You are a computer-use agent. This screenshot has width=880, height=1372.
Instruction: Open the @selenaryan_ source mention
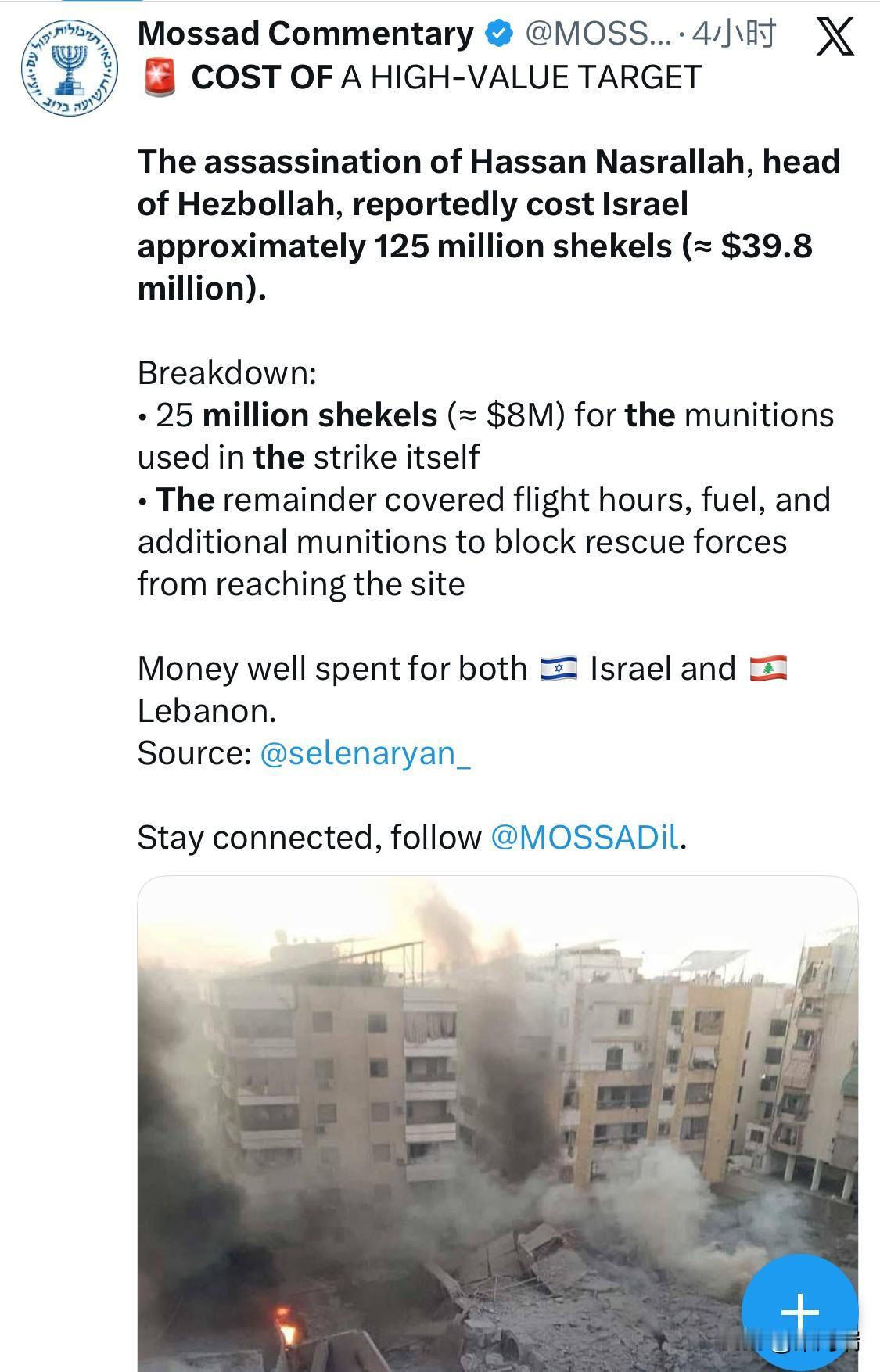(365, 753)
